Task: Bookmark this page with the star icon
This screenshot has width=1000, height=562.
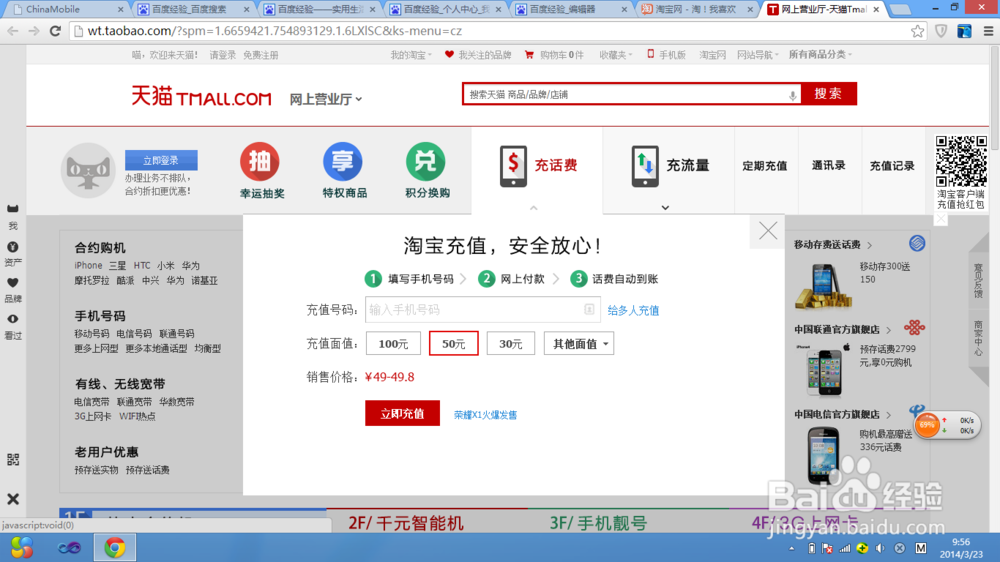Action: (x=917, y=31)
